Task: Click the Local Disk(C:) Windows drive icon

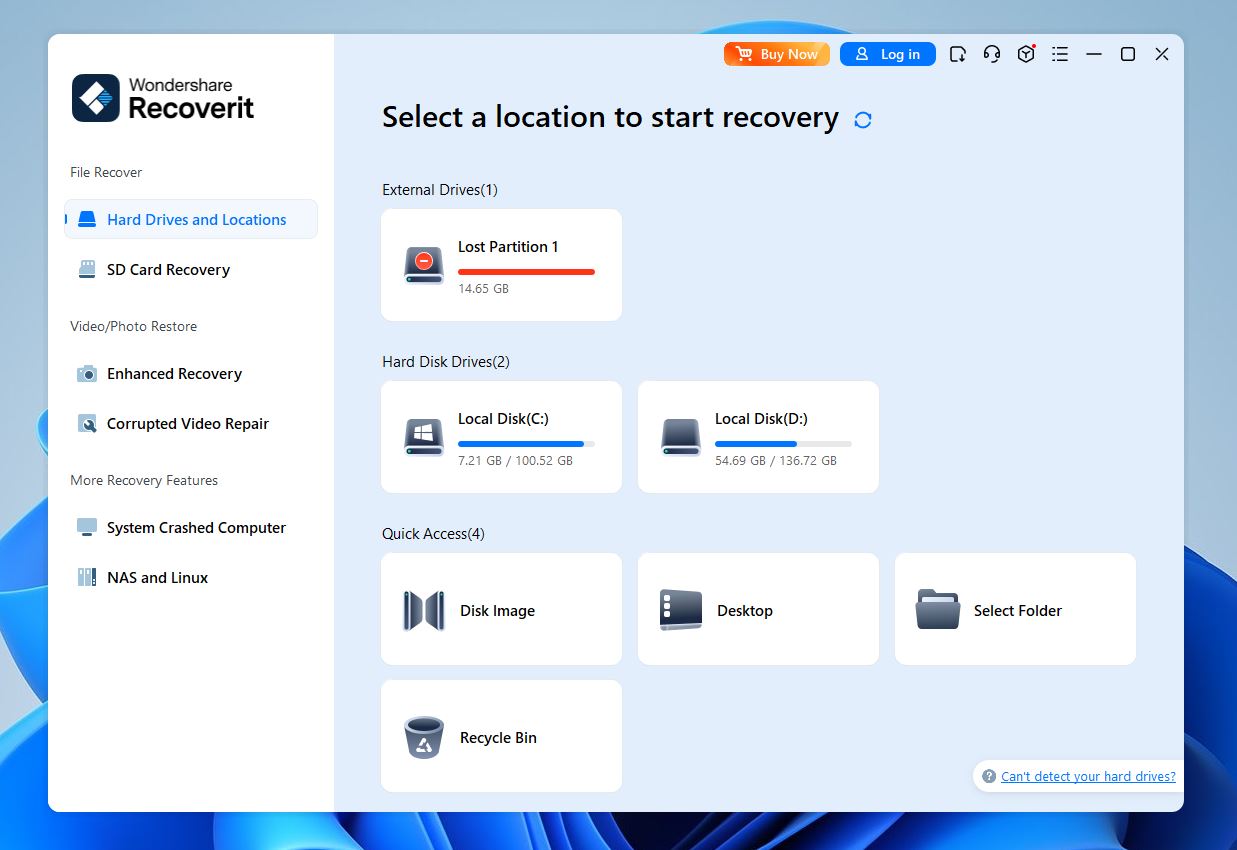Action: [424, 437]
